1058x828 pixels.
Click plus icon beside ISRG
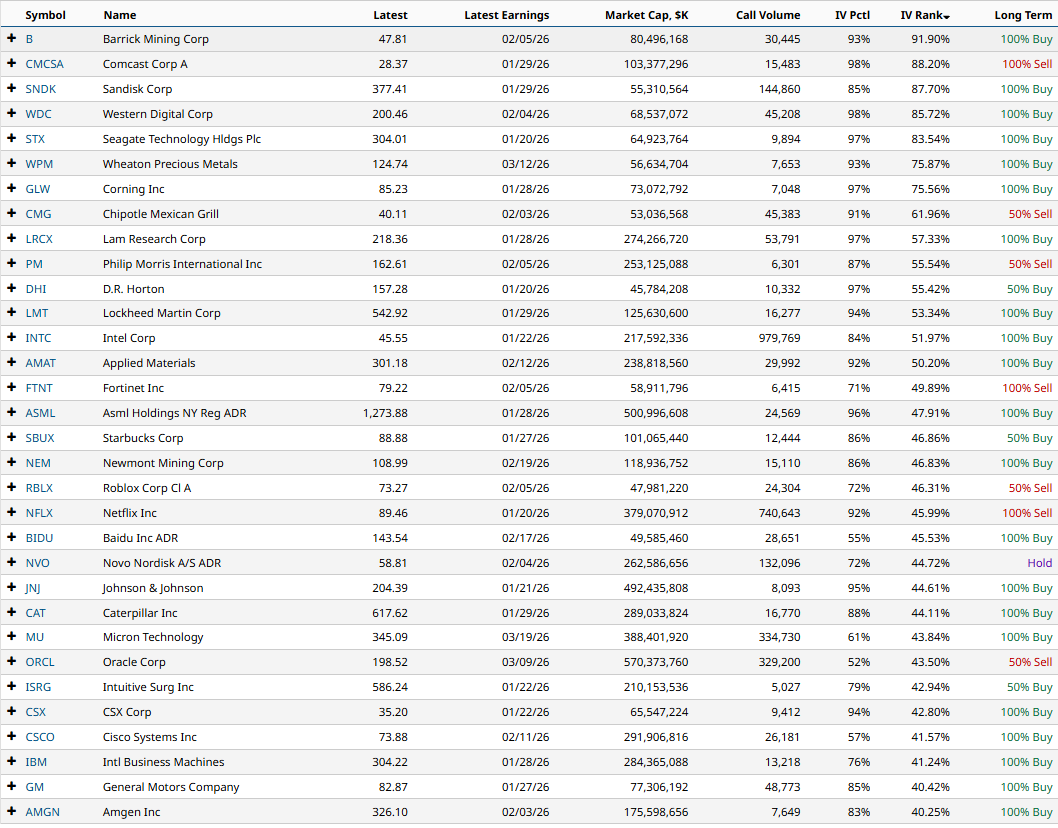pos(11,686)
